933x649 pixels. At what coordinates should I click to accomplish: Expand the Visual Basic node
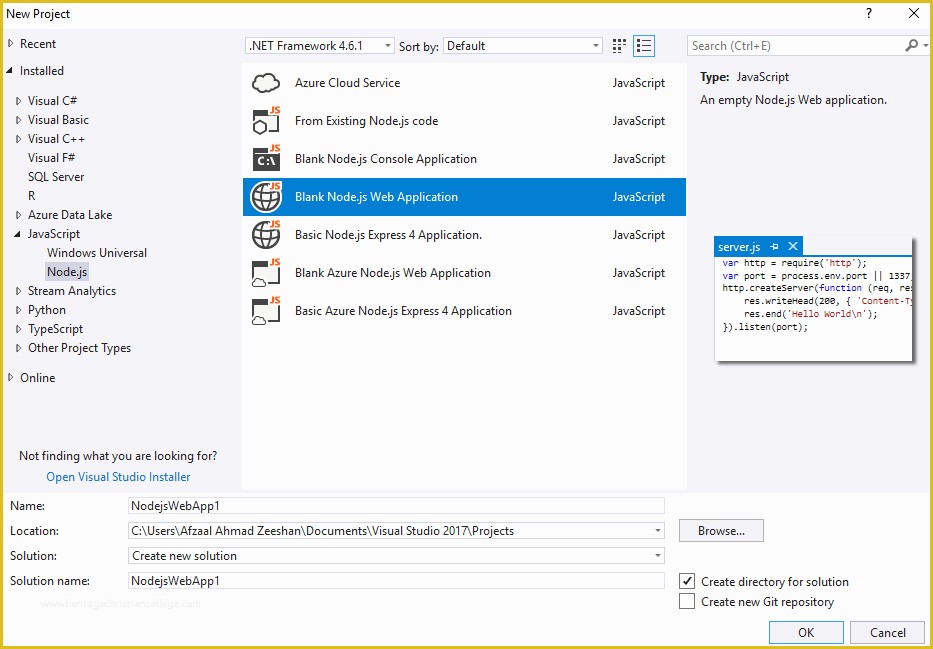(x=19, y=120)
